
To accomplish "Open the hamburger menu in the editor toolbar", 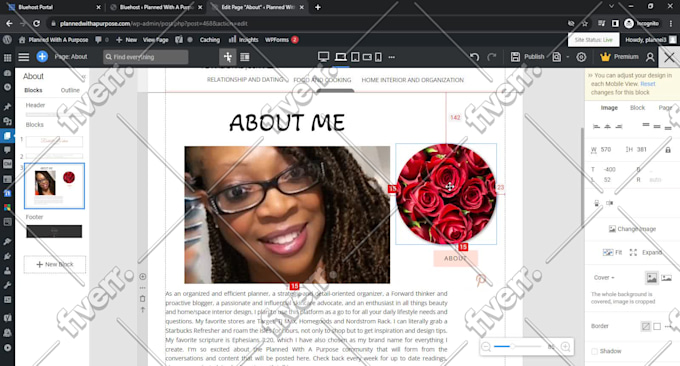I will coord(24,57).
